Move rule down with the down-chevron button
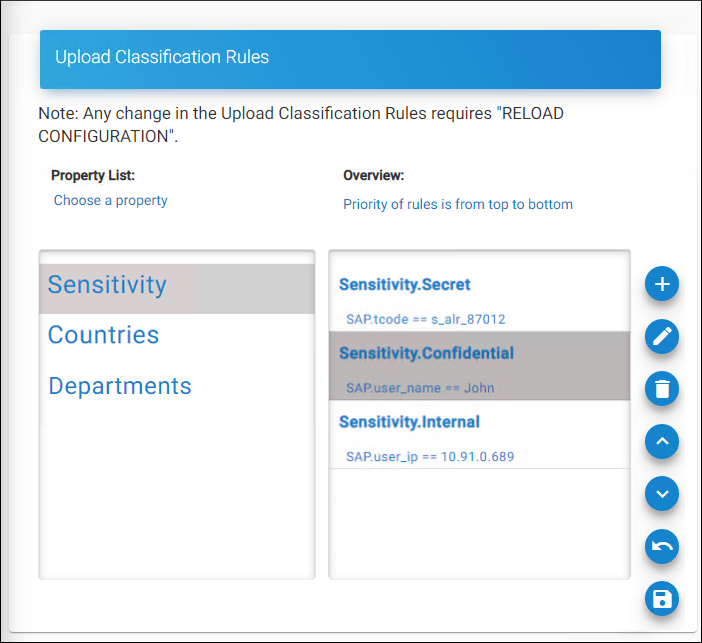Screen dimensions: 702x643 click(x=662, y=493)
